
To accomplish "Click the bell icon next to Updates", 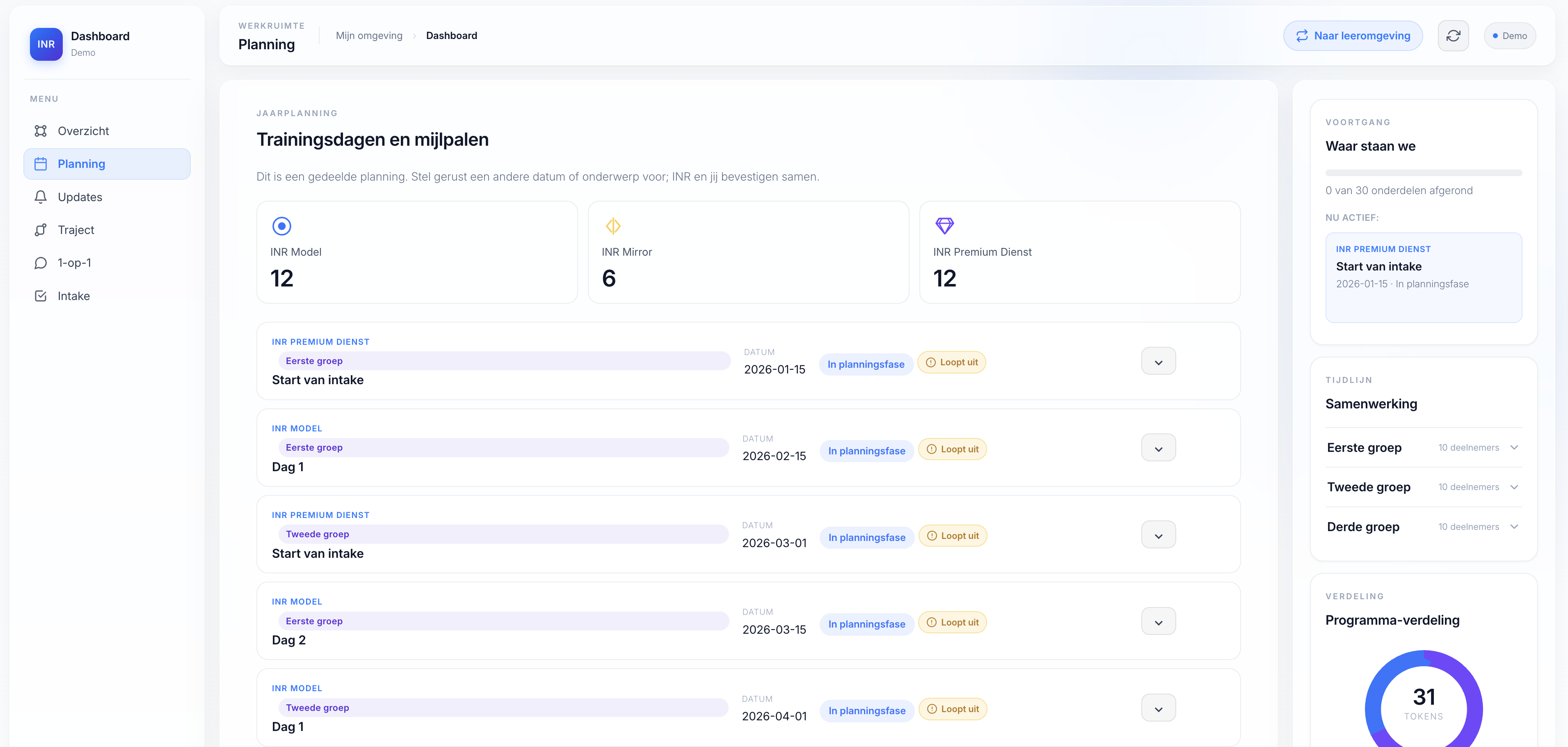I will [41, 197].
